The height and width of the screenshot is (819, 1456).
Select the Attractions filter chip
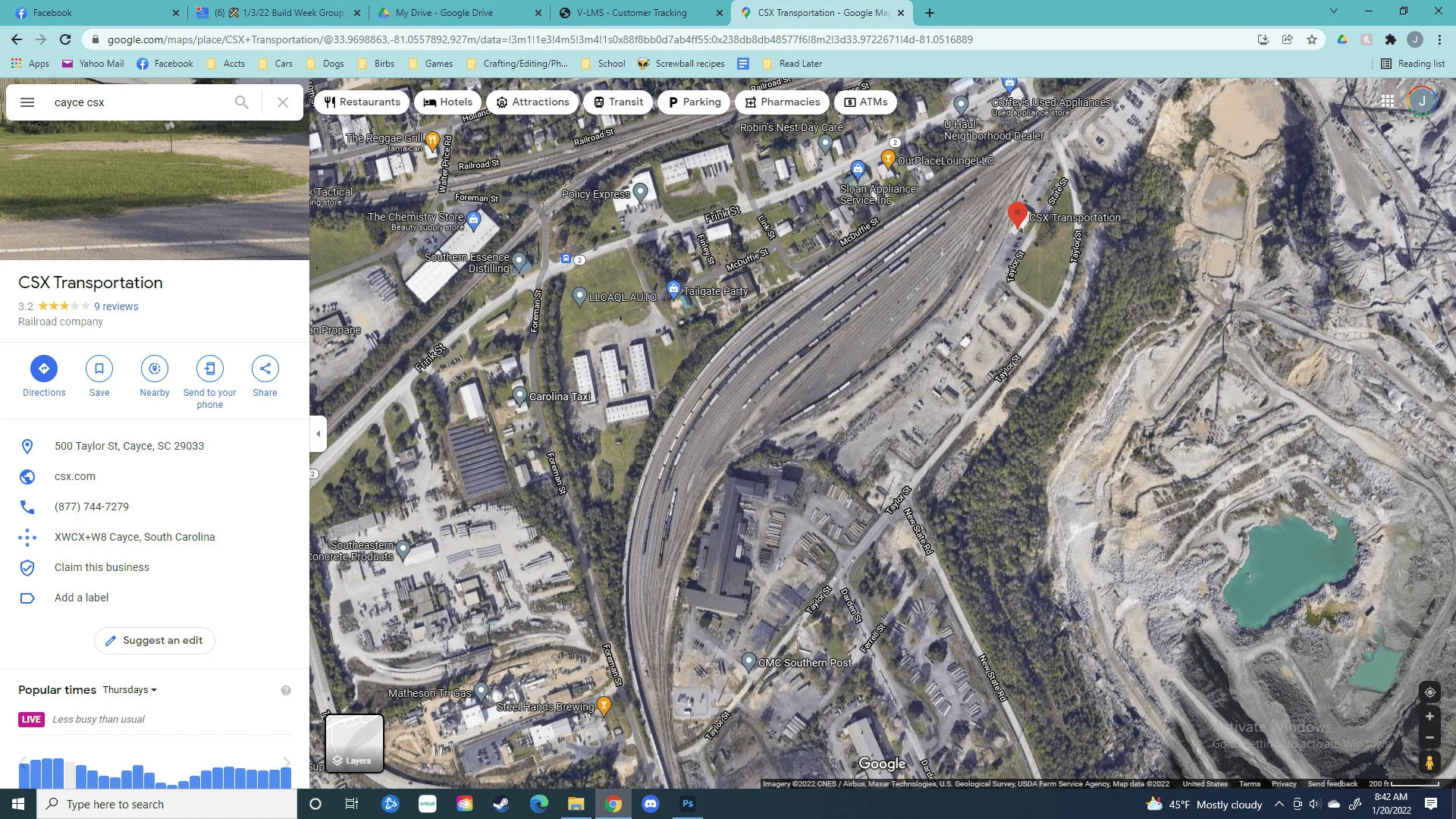point(532,102)
